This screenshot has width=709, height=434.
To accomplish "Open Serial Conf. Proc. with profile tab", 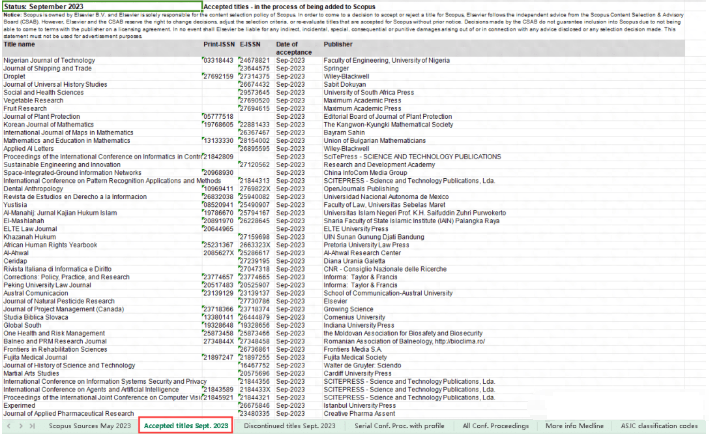I will click(x=399, y=426).
